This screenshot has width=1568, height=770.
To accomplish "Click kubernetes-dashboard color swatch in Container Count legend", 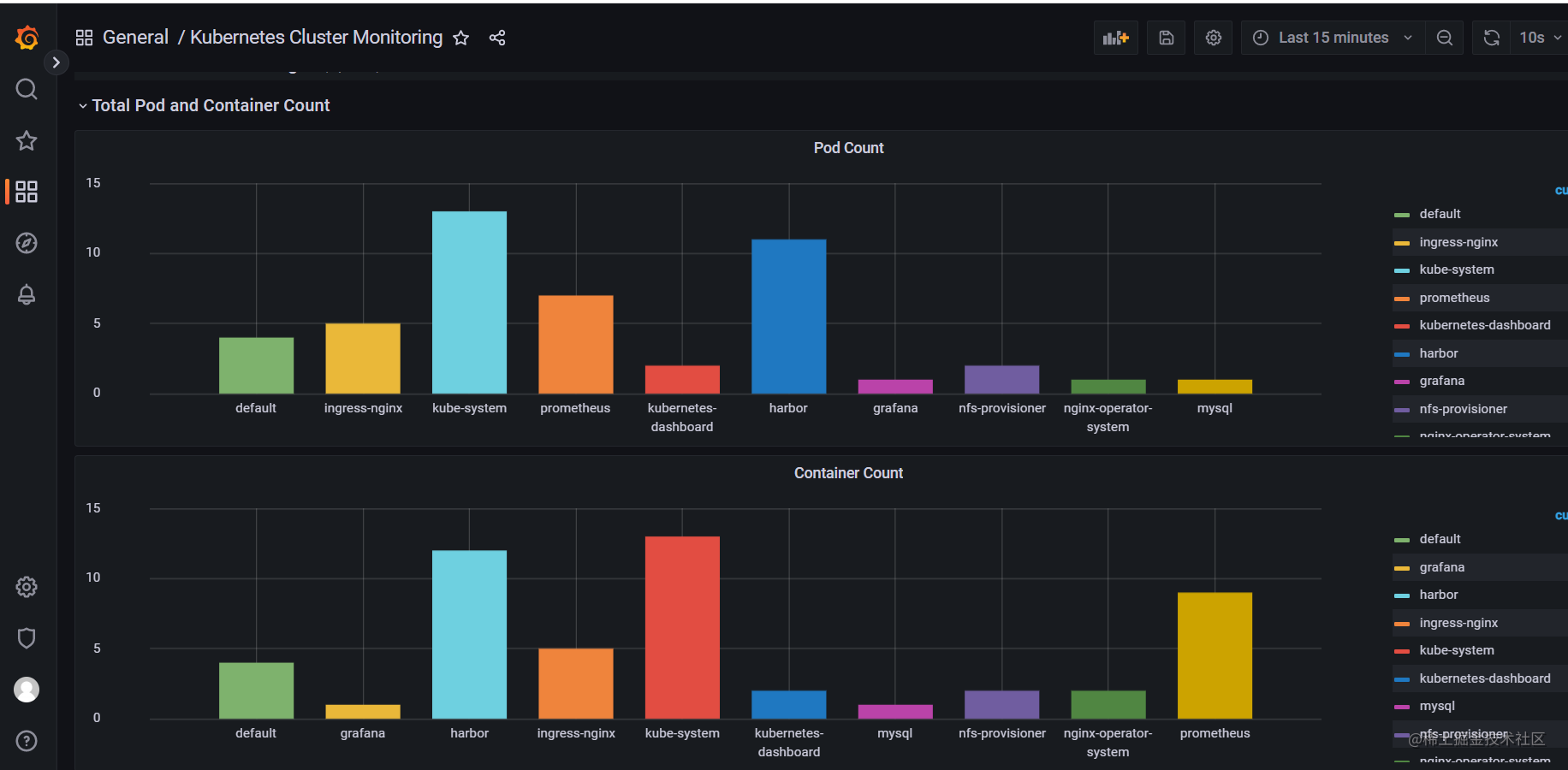I will (1402, 679).
